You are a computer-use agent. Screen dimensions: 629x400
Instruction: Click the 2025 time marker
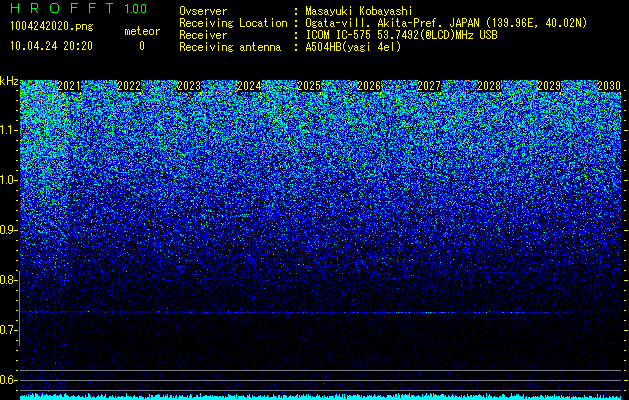click(x=309, y=86)
